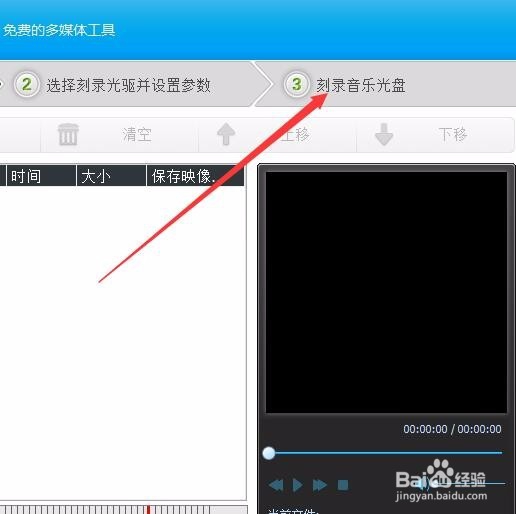Click the trash can clear icon

click(x=68, y=135)
